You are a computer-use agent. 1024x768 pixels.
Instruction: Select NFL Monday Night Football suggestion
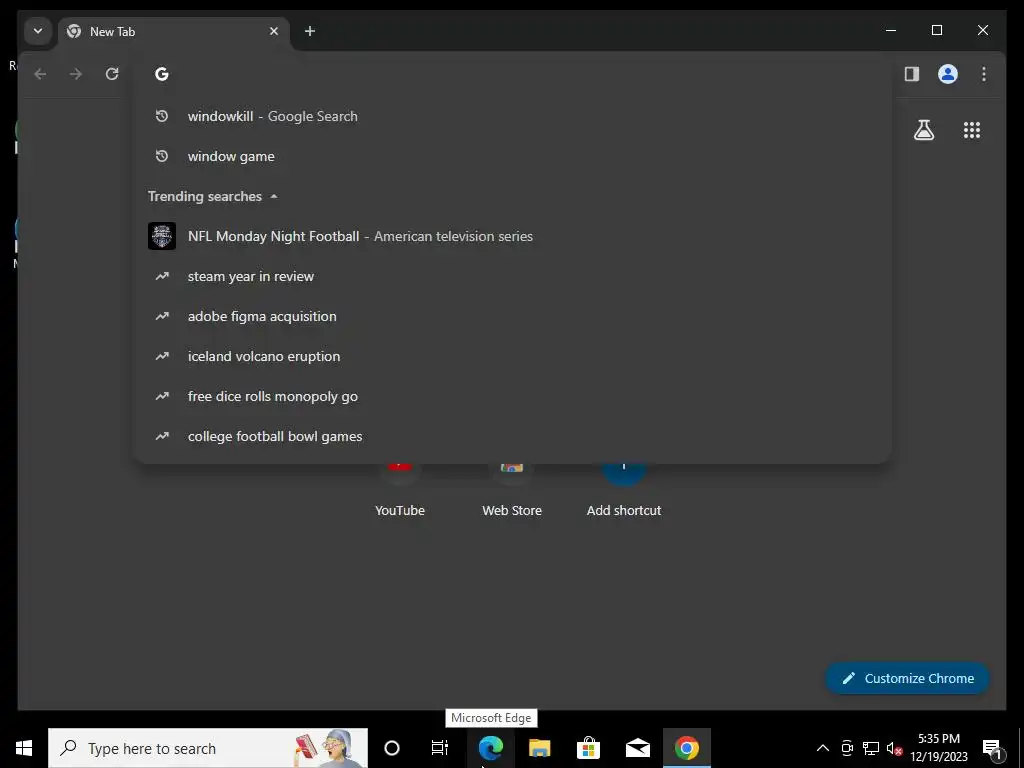pos(513,236)
